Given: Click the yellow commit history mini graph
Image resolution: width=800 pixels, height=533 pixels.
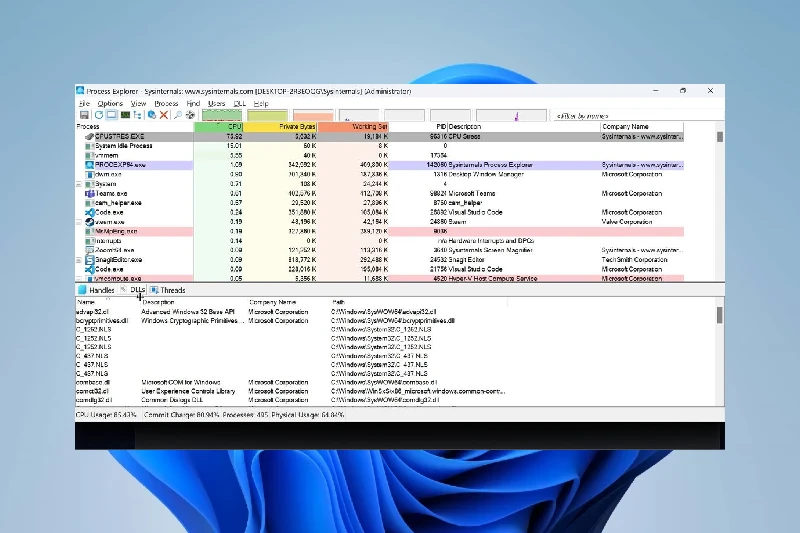Looking at the screenshot, I should pos(267,115).
